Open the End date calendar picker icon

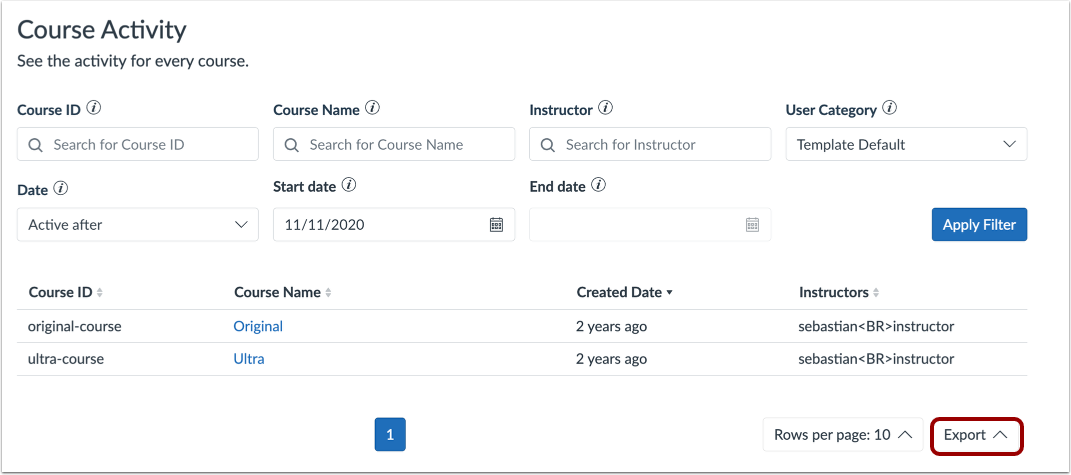752,225
